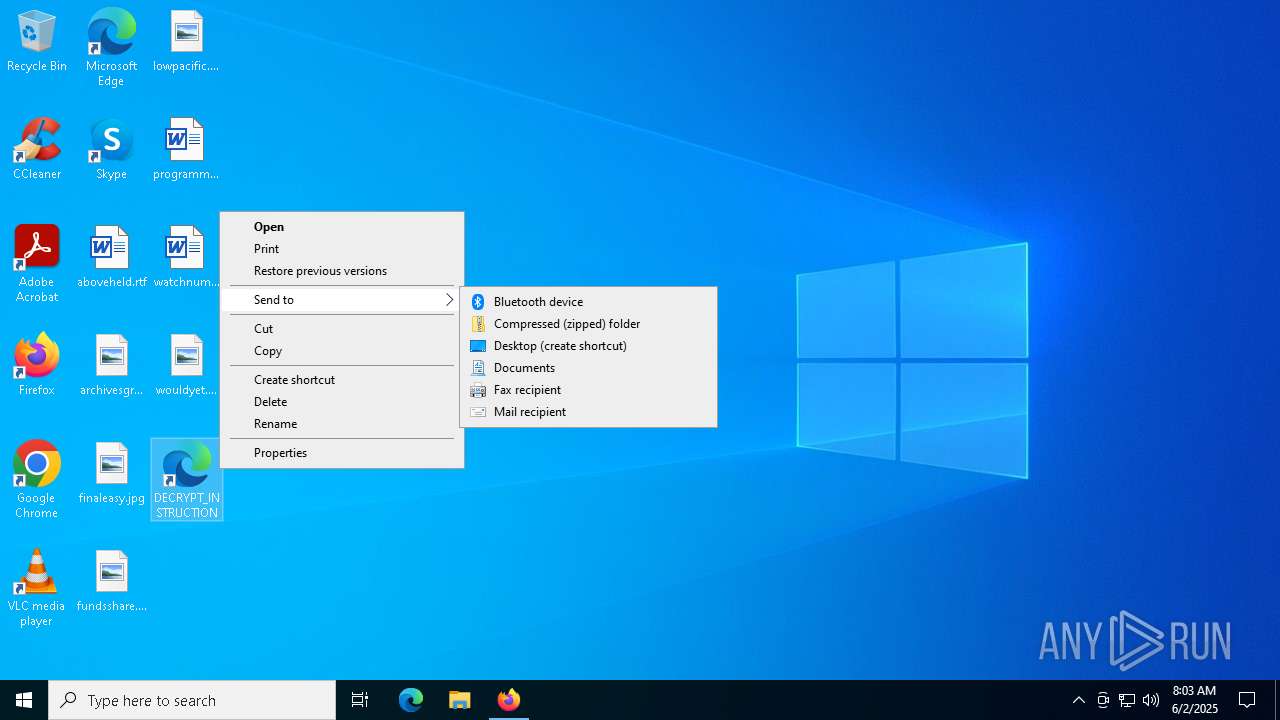Send to Desktop (create shortcut)
Image resolution: width=1280 pixels, height=720 pixels.
pos(588,346)
